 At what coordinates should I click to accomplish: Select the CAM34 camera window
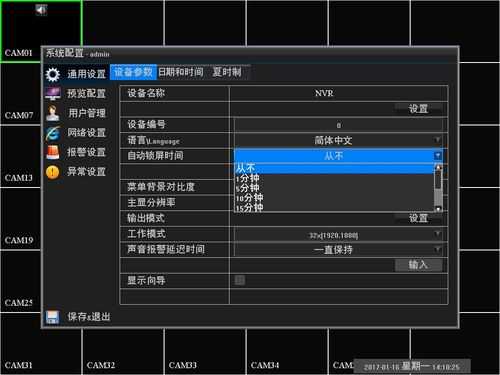coord(287,352)
